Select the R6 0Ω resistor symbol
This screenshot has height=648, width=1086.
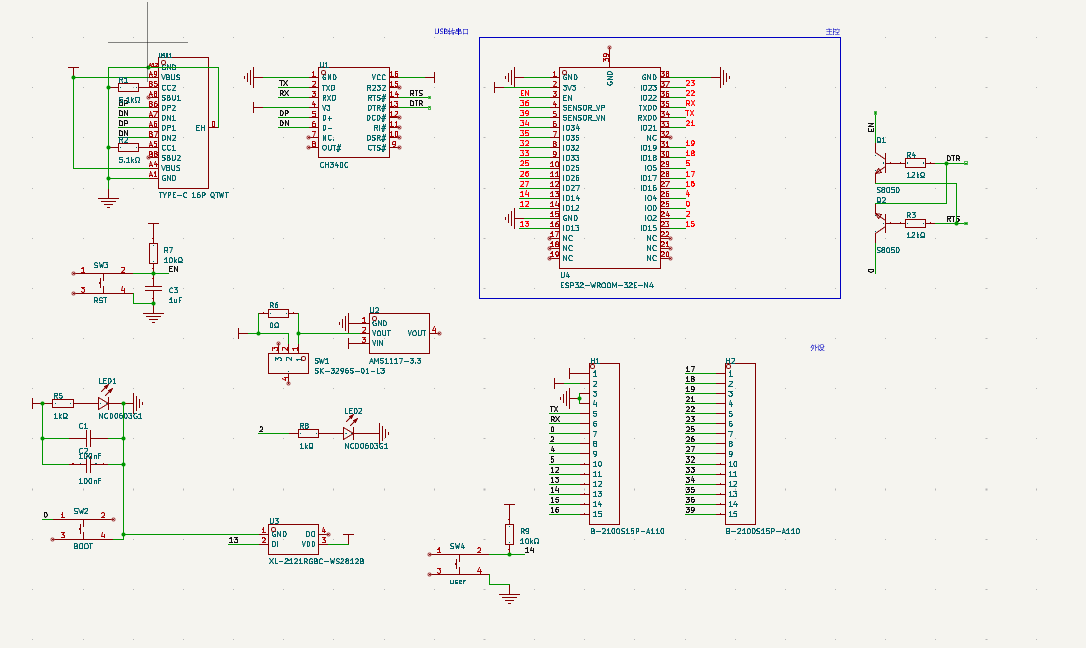[x=277, y=314]
